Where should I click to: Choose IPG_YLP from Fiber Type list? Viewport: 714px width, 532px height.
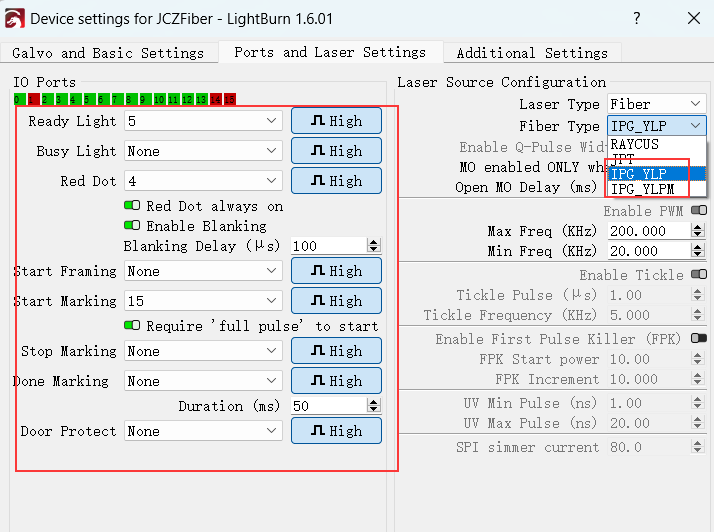657,174
